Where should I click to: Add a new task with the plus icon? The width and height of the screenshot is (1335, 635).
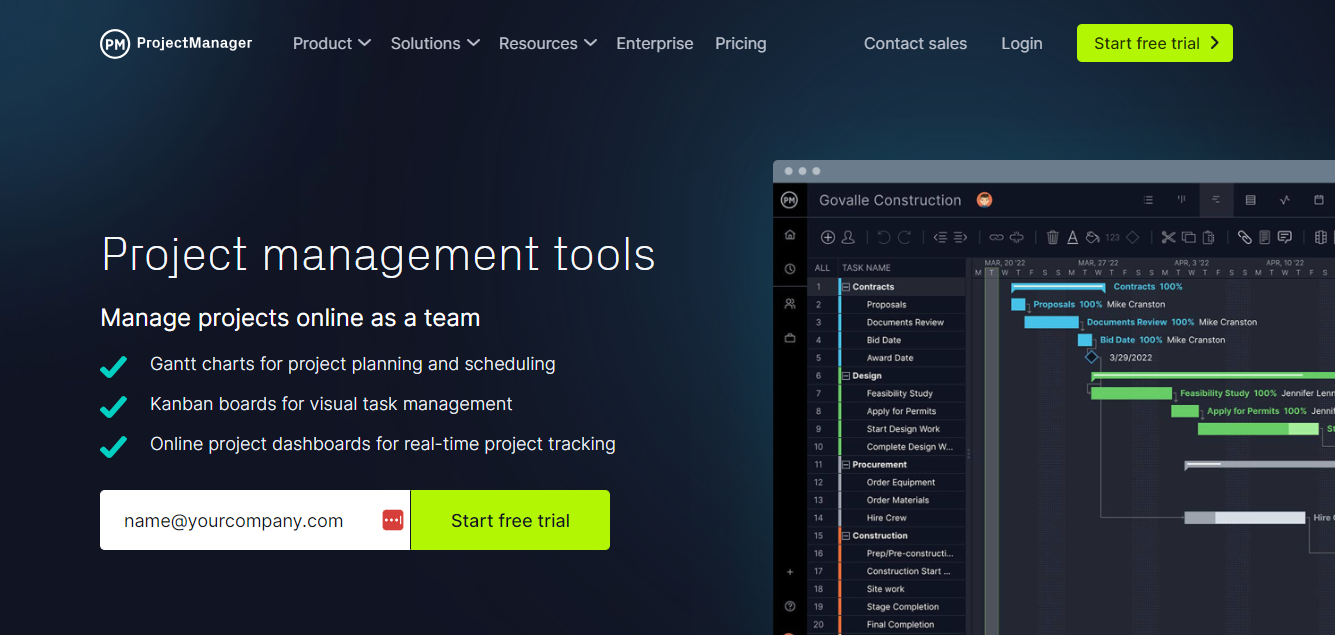click(828, 237)
